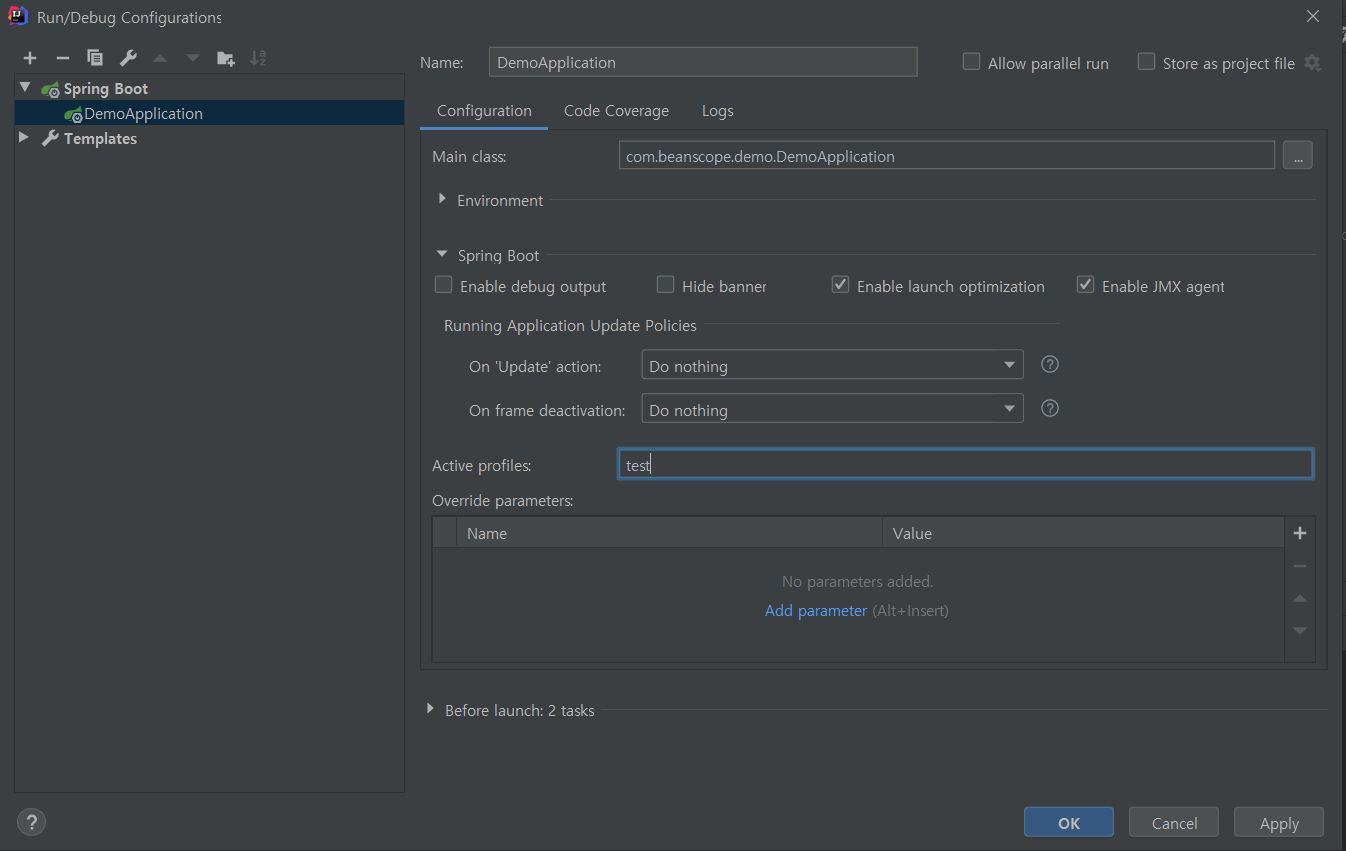Switch to the Logs tab
This screenshot has width=1346, height=851.
point(717,111)
